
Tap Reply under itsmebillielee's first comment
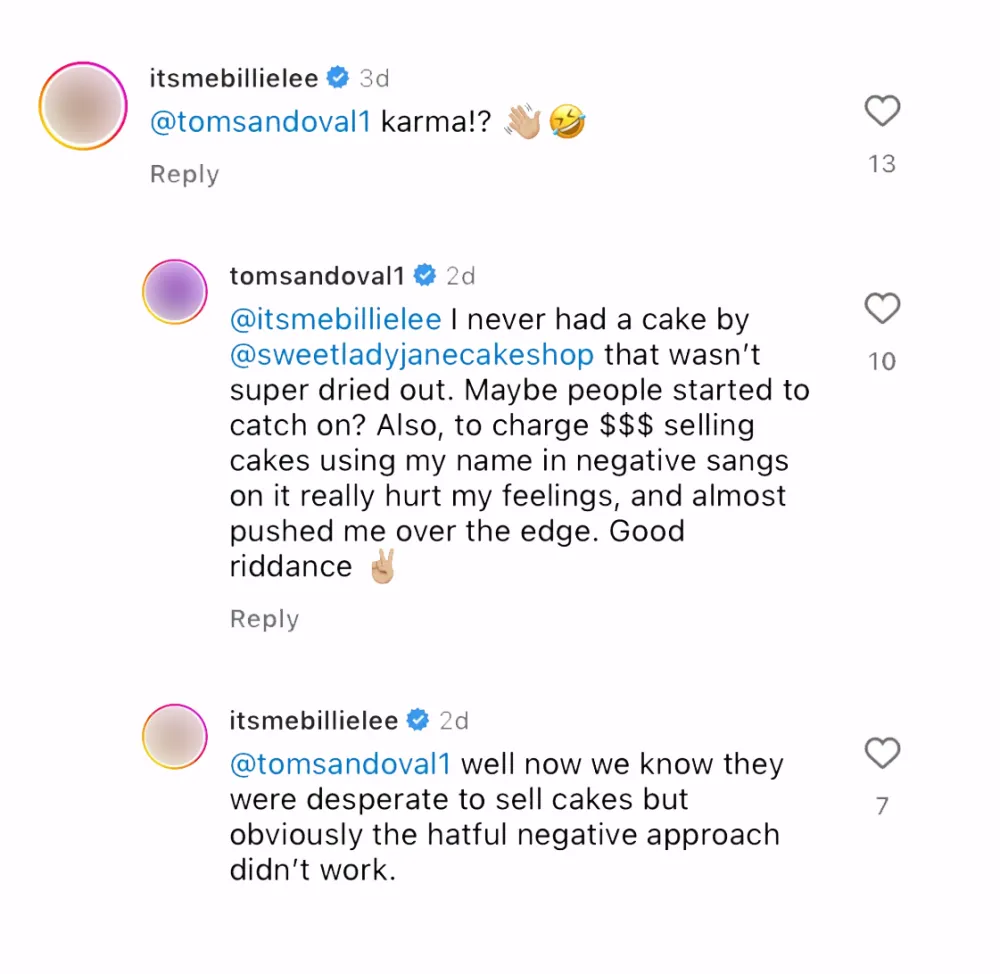coord(184,173)
